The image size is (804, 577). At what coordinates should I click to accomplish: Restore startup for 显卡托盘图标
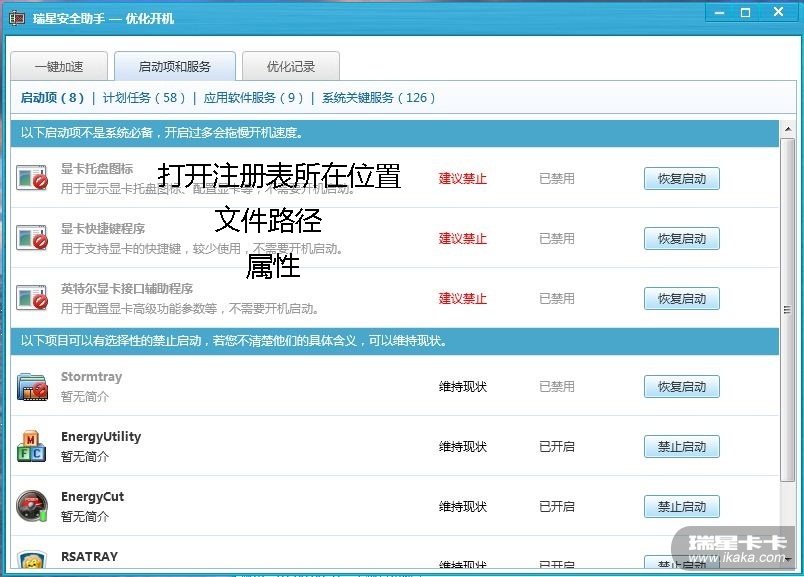click(x=681, y=179)
